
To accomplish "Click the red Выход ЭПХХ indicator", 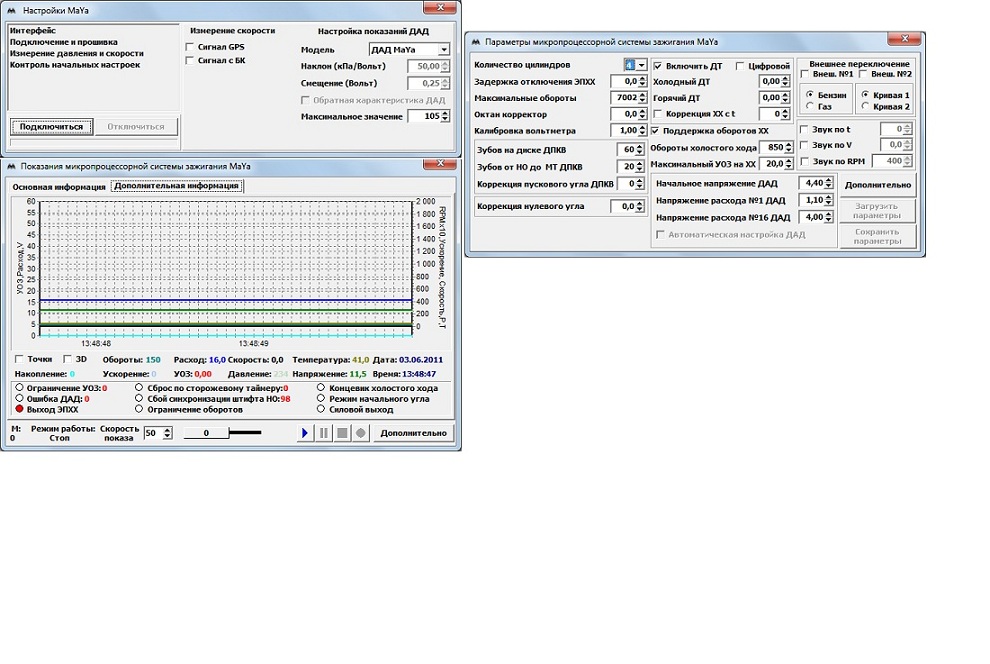I will point(19,410).
